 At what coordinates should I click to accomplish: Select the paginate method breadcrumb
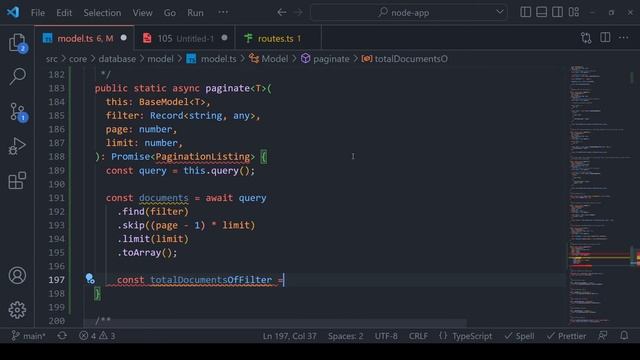(325, 59)
